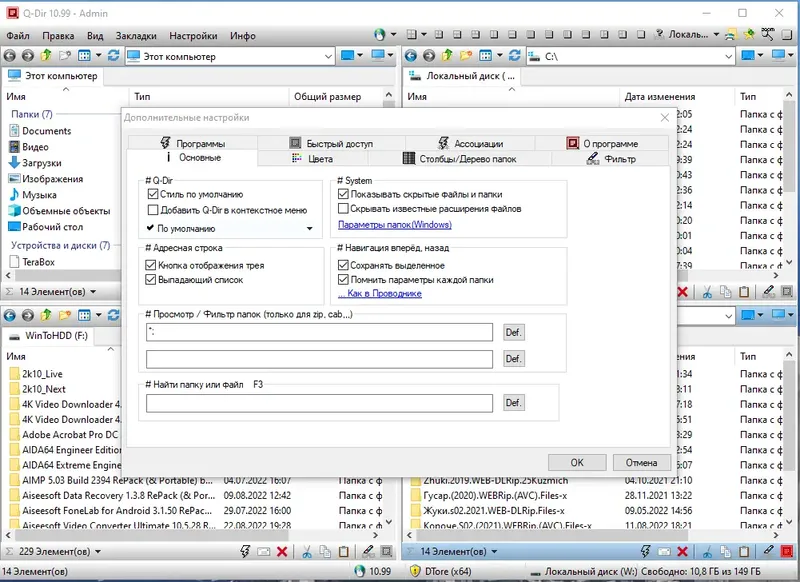Open the 'Параметры папок (Windows)' link
The width and height of the screenshot is (800, 582).
394,224
